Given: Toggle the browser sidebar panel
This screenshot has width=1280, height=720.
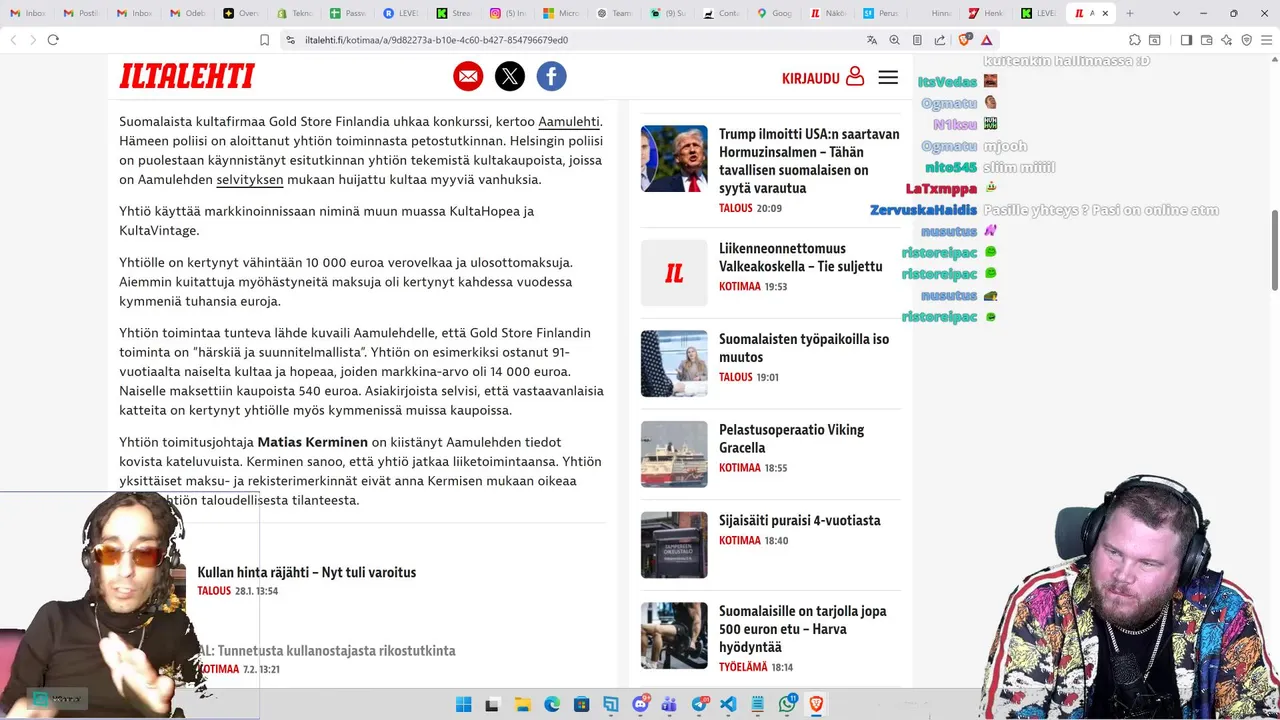Looking at the screenshot, I should [x=1186, y=40].
